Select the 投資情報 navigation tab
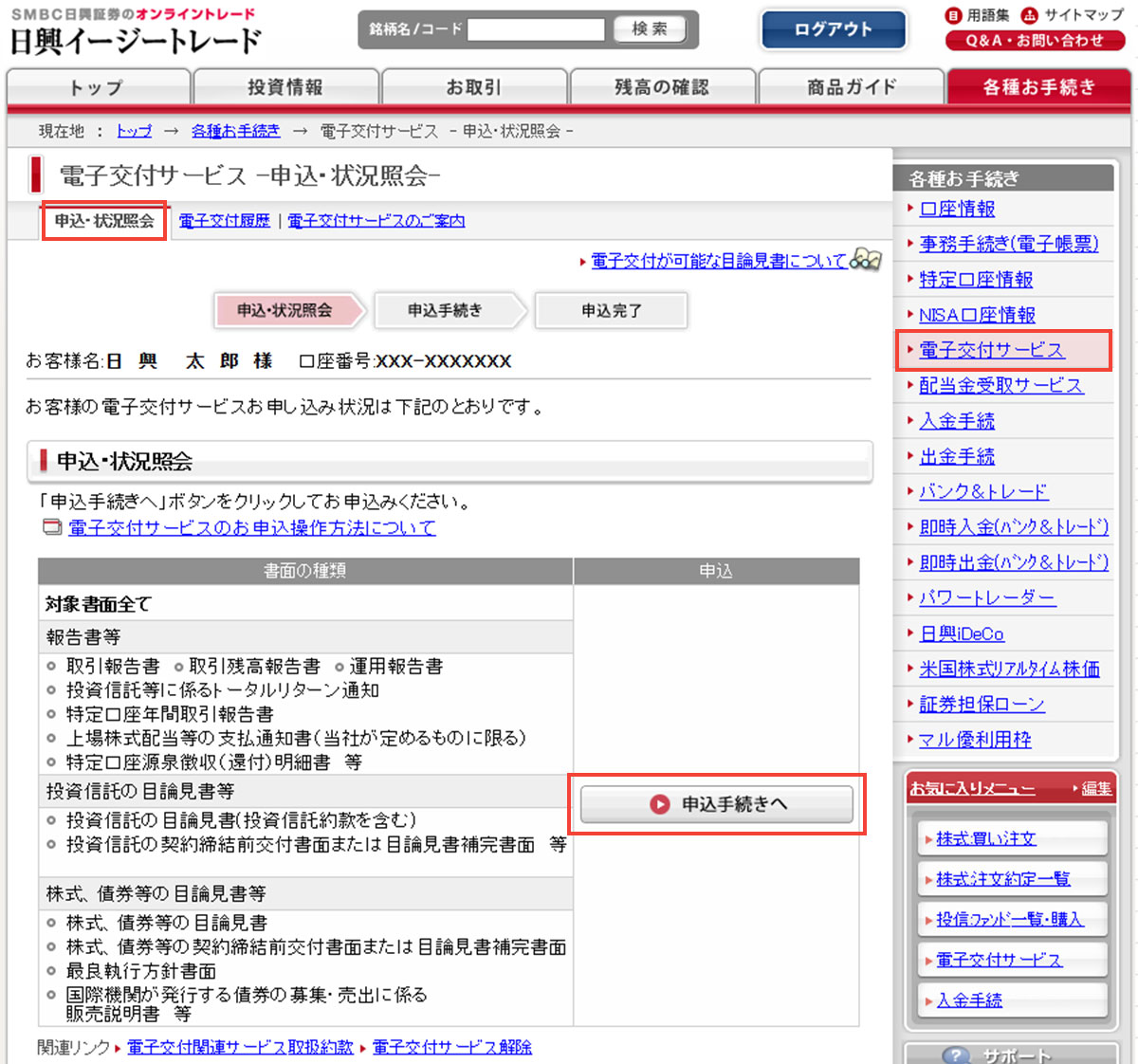Screen dimensions: 1138x1064 (x=285, y=87)
